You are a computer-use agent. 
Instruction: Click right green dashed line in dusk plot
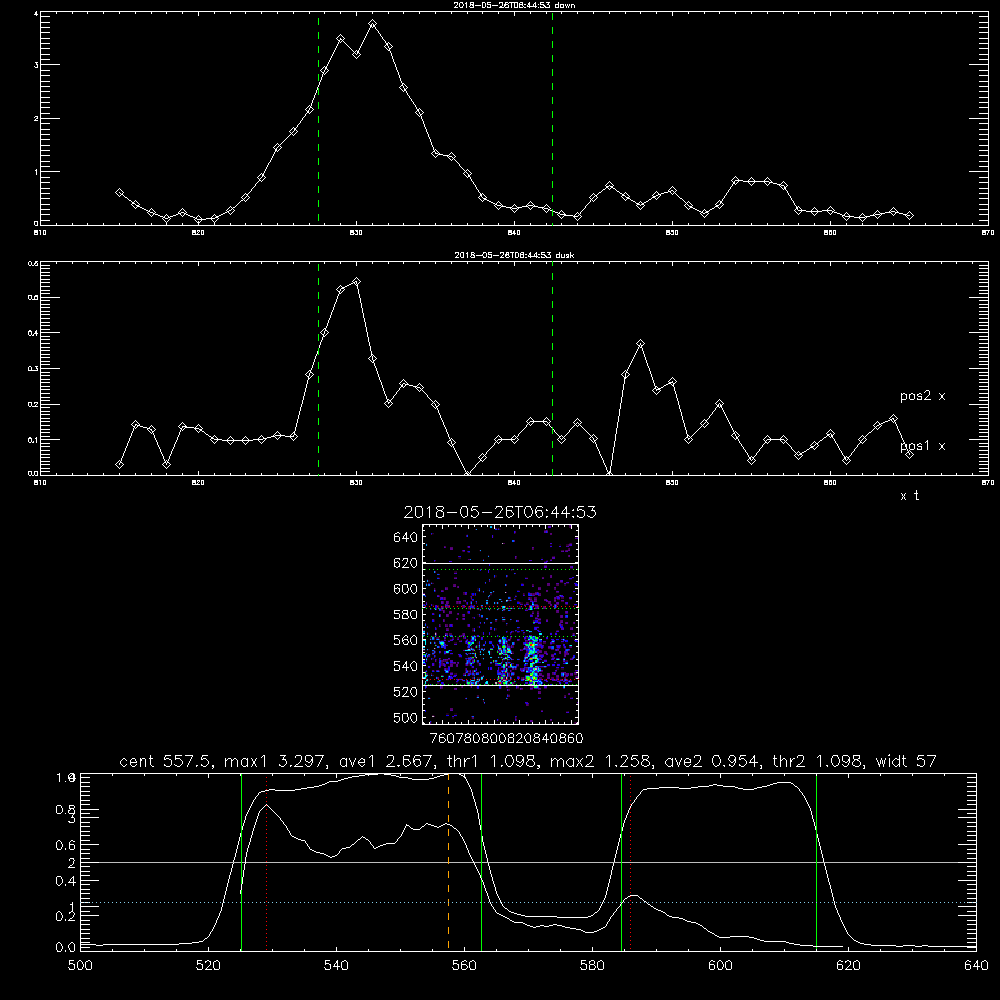tap(552, 369)
